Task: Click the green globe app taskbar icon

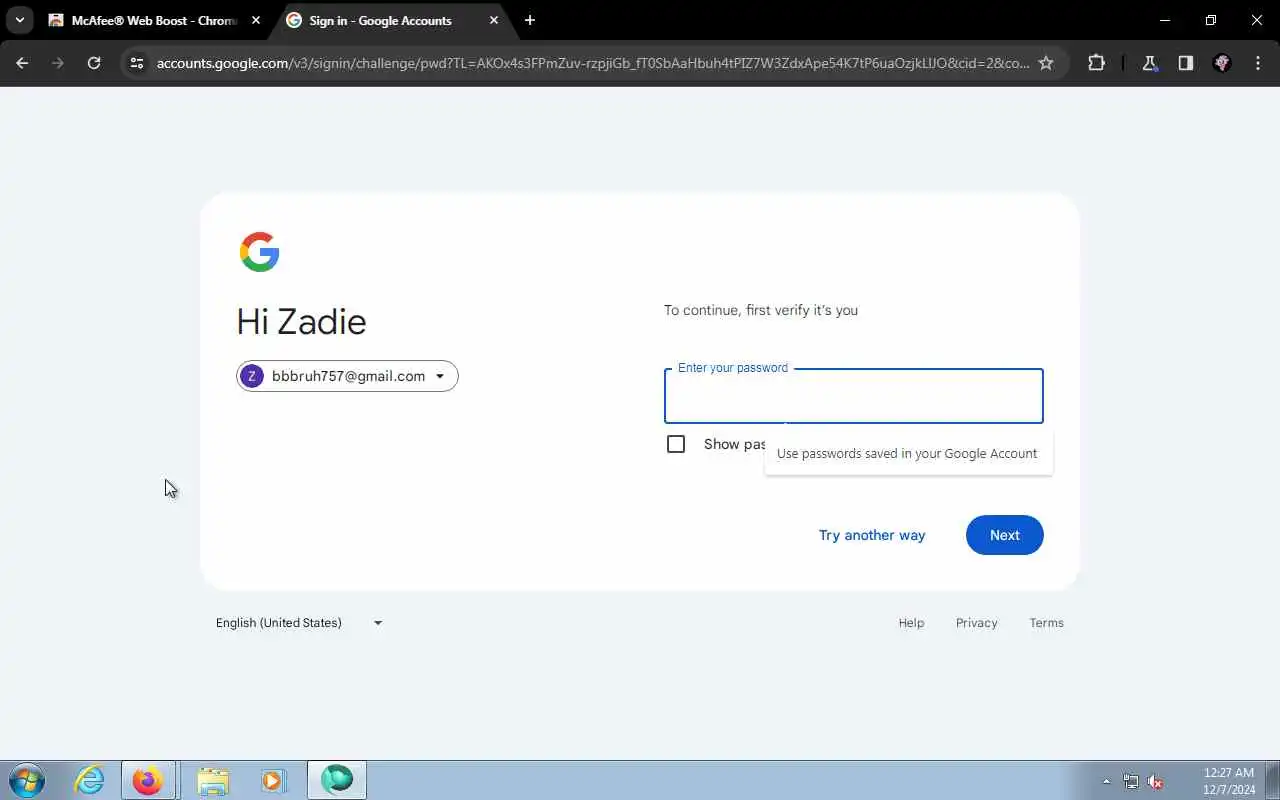Action: tap(337, 780)
